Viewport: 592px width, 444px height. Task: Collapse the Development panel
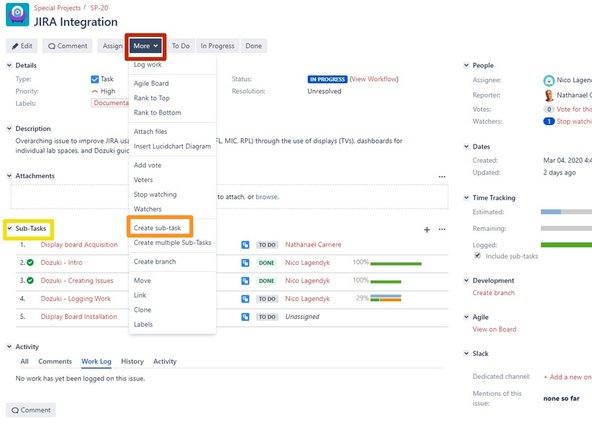coord(466,281)
